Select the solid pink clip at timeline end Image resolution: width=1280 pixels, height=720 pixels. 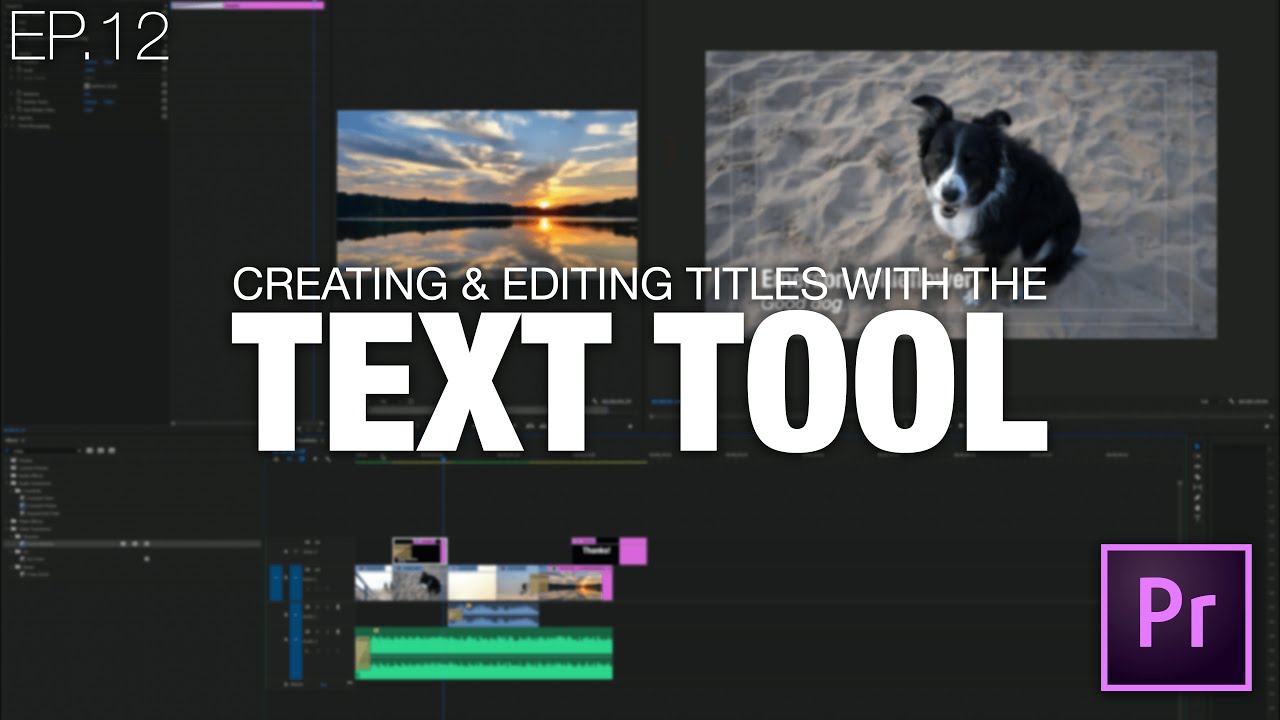click(633, 551)
